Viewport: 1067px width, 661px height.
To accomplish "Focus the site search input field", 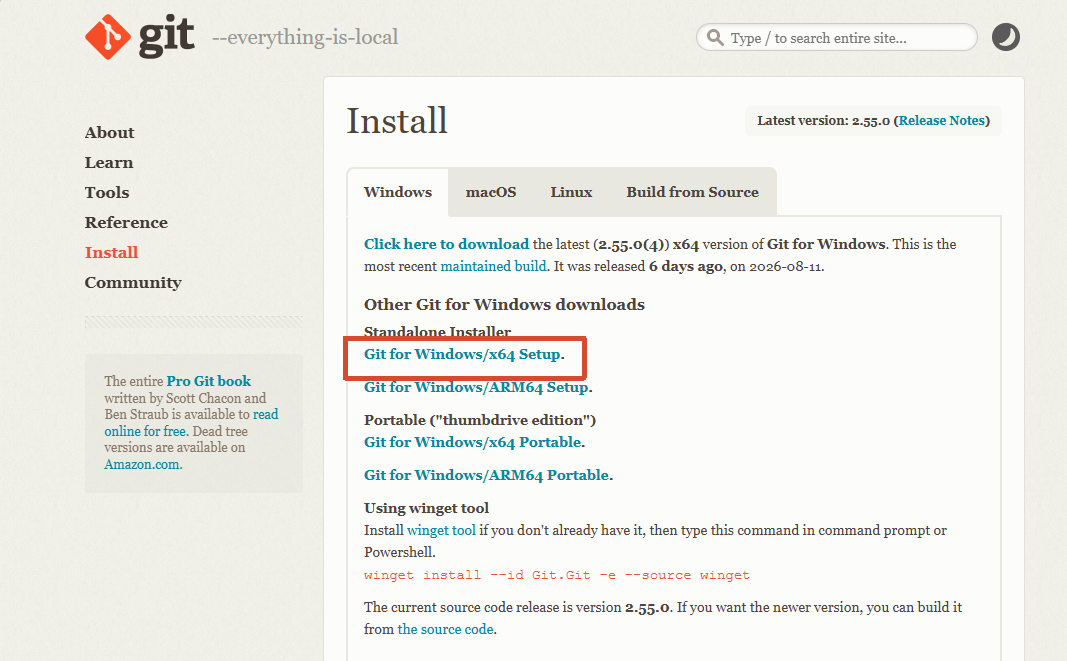I will (x=836, y=37).
